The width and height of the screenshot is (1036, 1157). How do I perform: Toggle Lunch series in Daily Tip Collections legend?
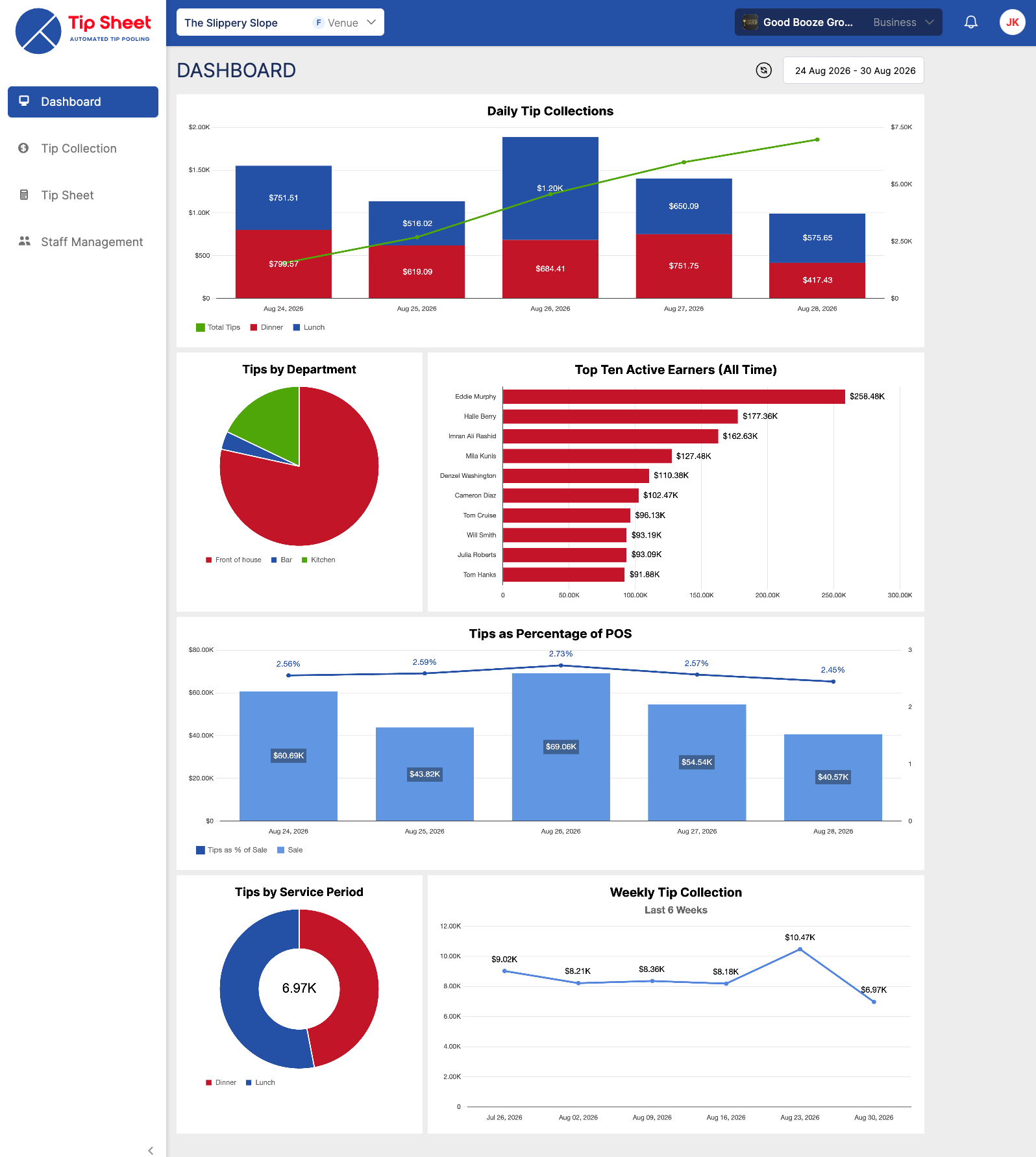tap(309, 327)
